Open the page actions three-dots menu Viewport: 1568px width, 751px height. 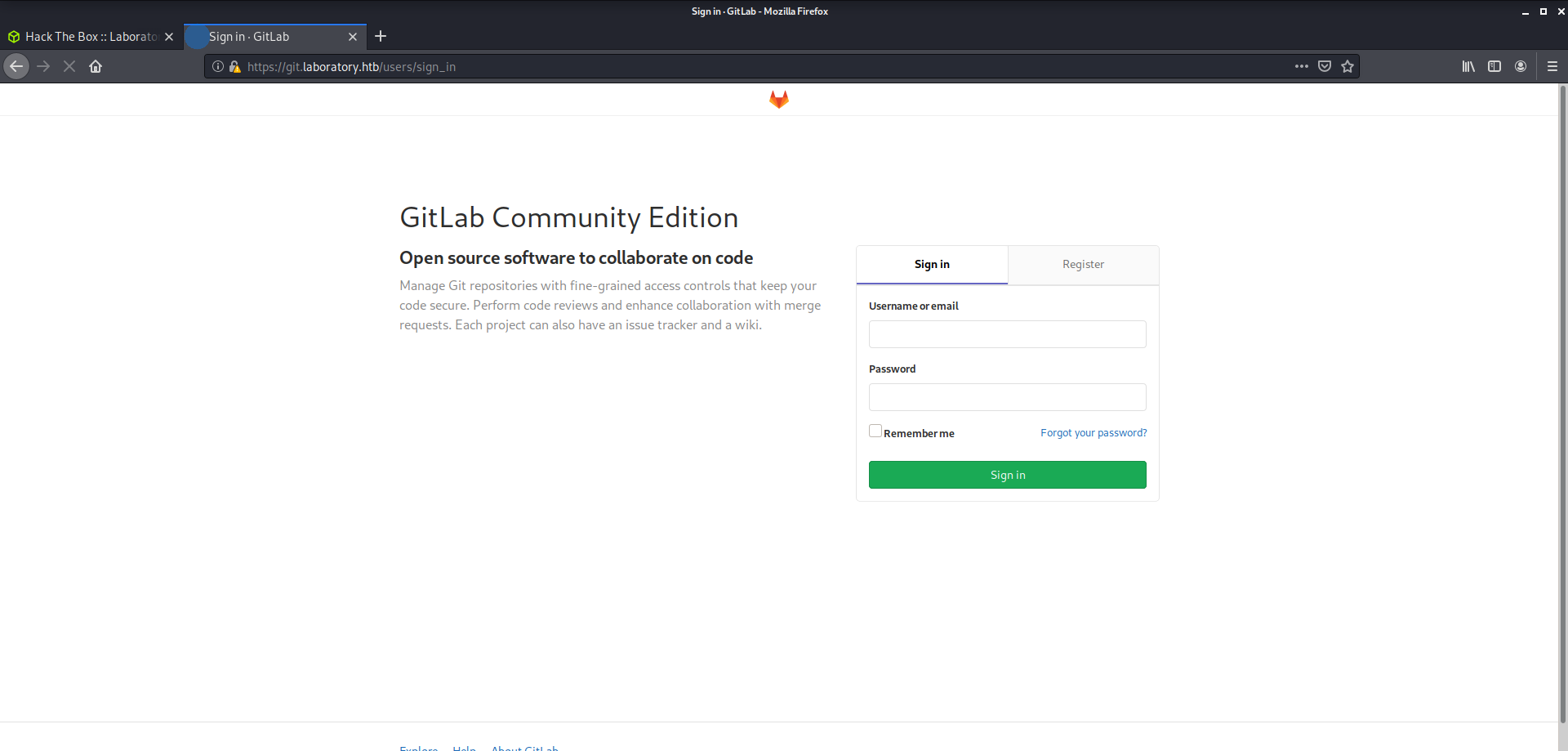click(x=1302, y=66)
